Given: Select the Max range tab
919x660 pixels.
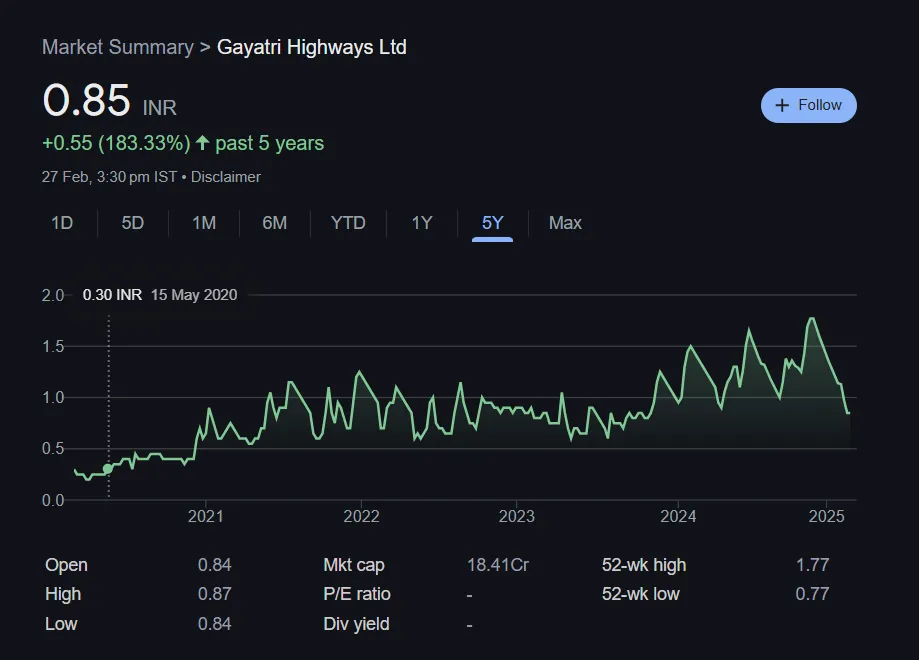Looking at the screenshot, I should [x=565, y=223].
